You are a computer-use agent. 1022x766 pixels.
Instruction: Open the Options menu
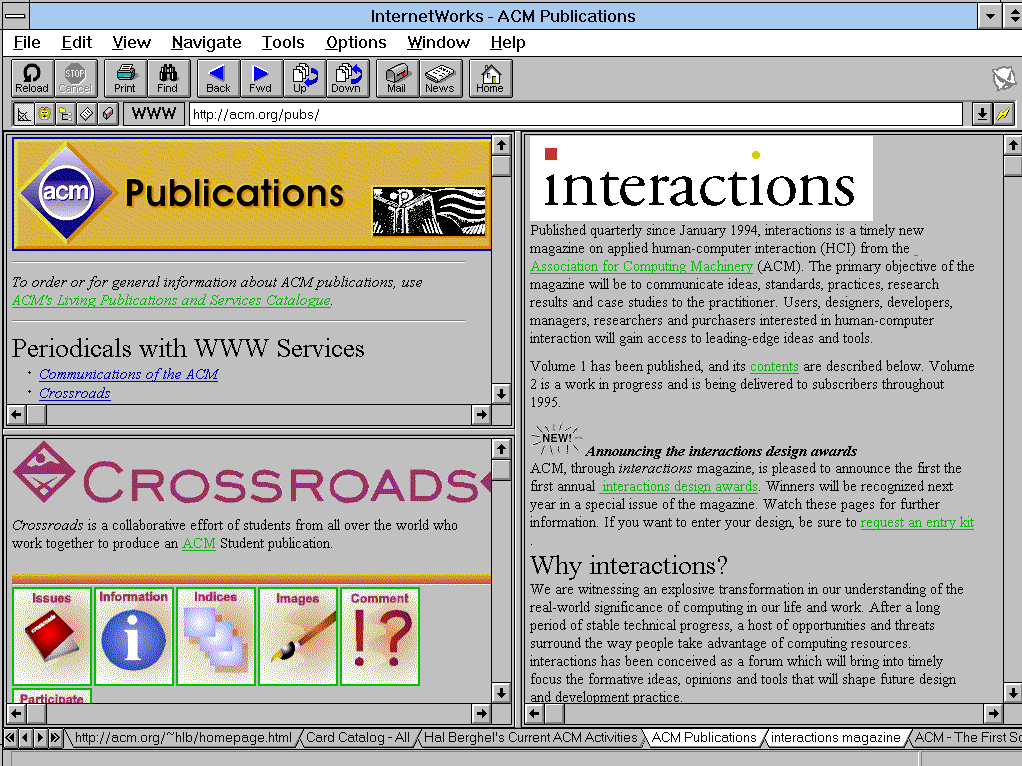pos(356,42)
